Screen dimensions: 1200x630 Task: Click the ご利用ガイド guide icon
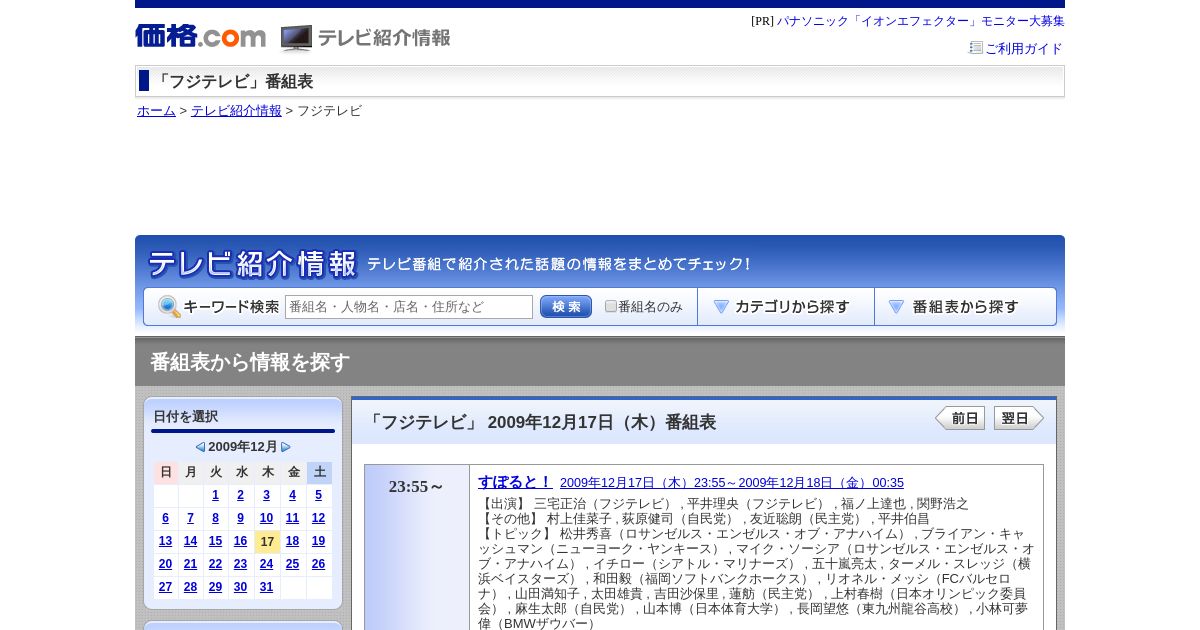[976, 48]
